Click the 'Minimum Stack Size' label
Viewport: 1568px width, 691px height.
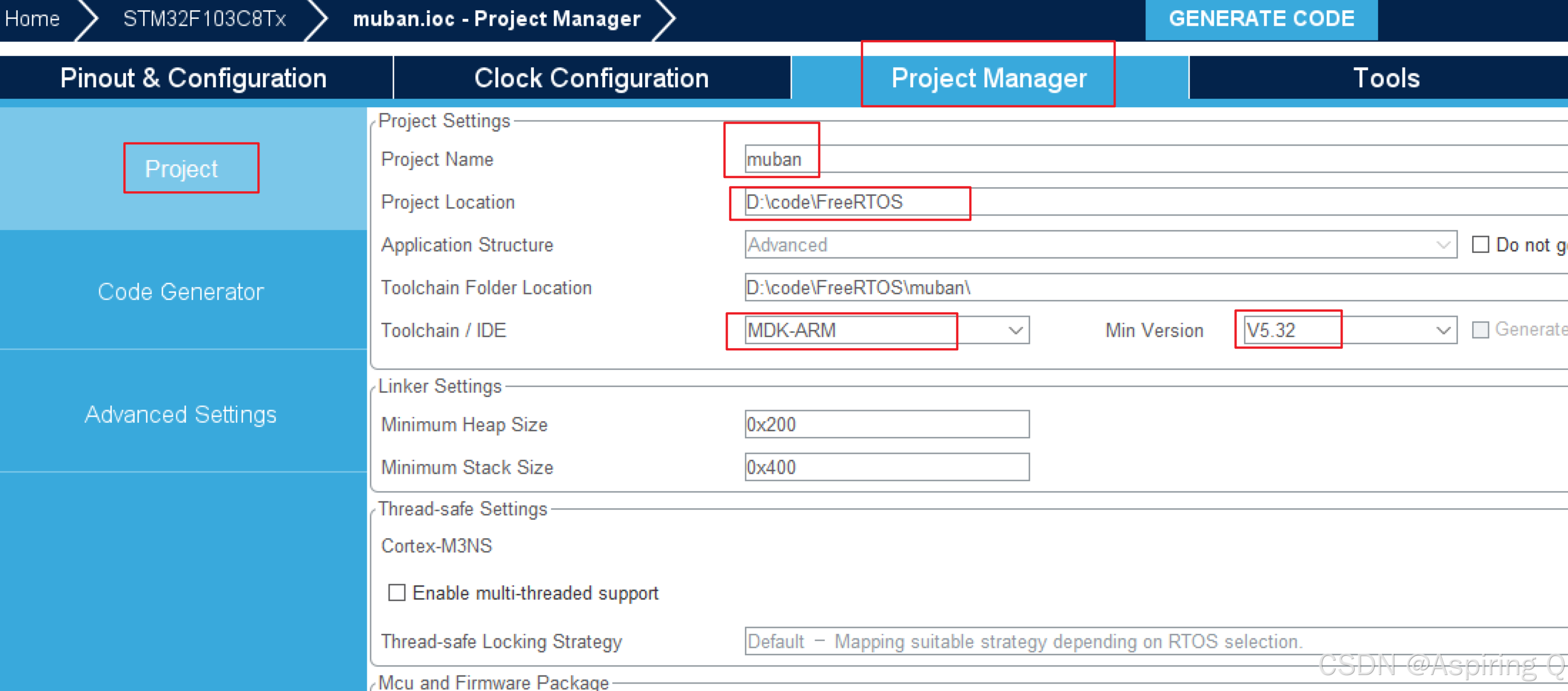click(467, 467)
